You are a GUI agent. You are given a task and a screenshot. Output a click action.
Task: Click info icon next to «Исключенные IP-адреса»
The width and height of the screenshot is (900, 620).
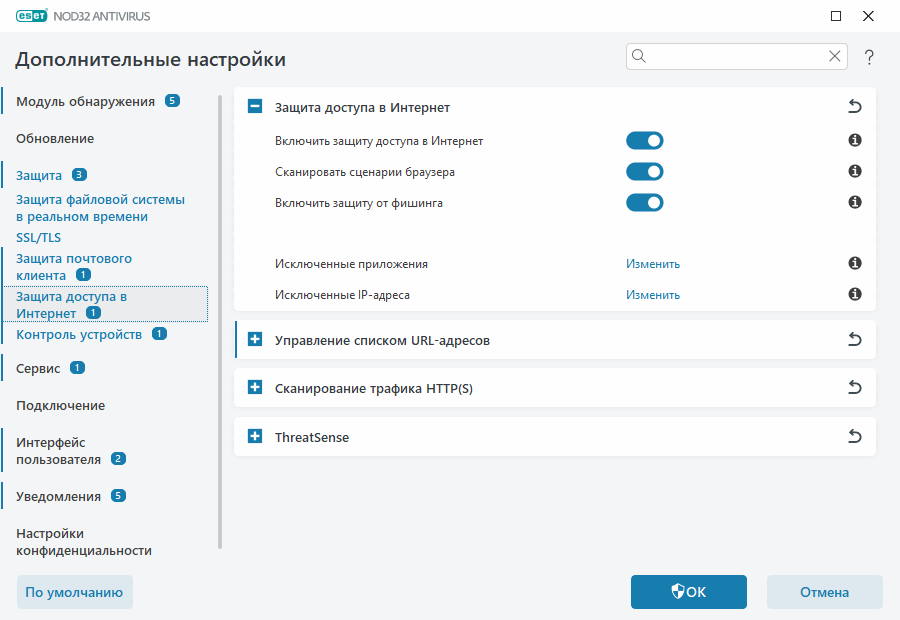point(854,295)
